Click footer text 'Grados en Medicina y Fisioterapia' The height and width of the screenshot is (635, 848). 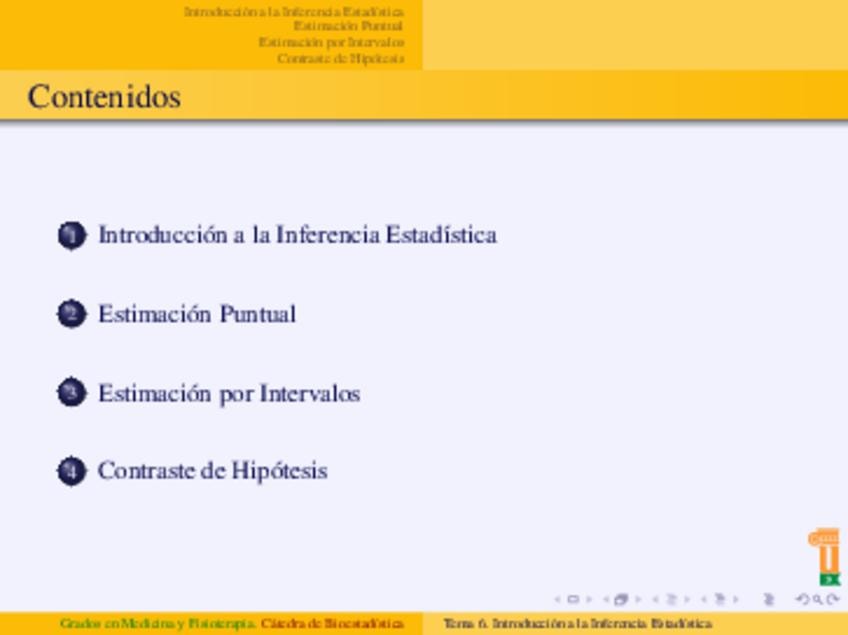[157, 624]
